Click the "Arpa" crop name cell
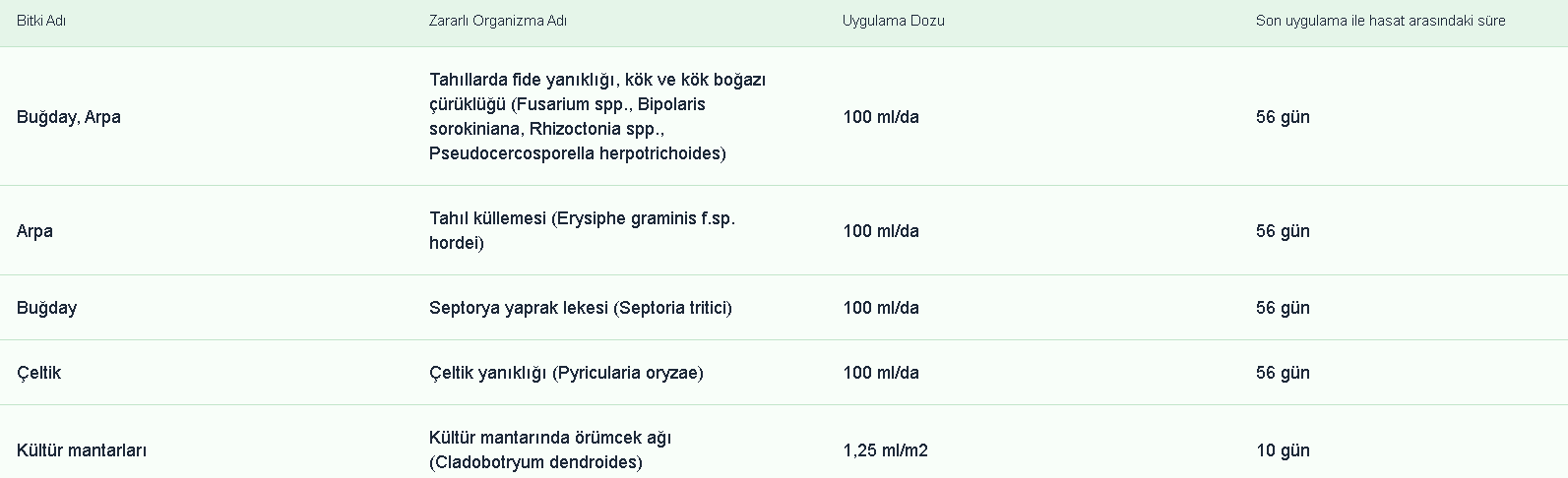1568x478 pixels. coord(35,231)
